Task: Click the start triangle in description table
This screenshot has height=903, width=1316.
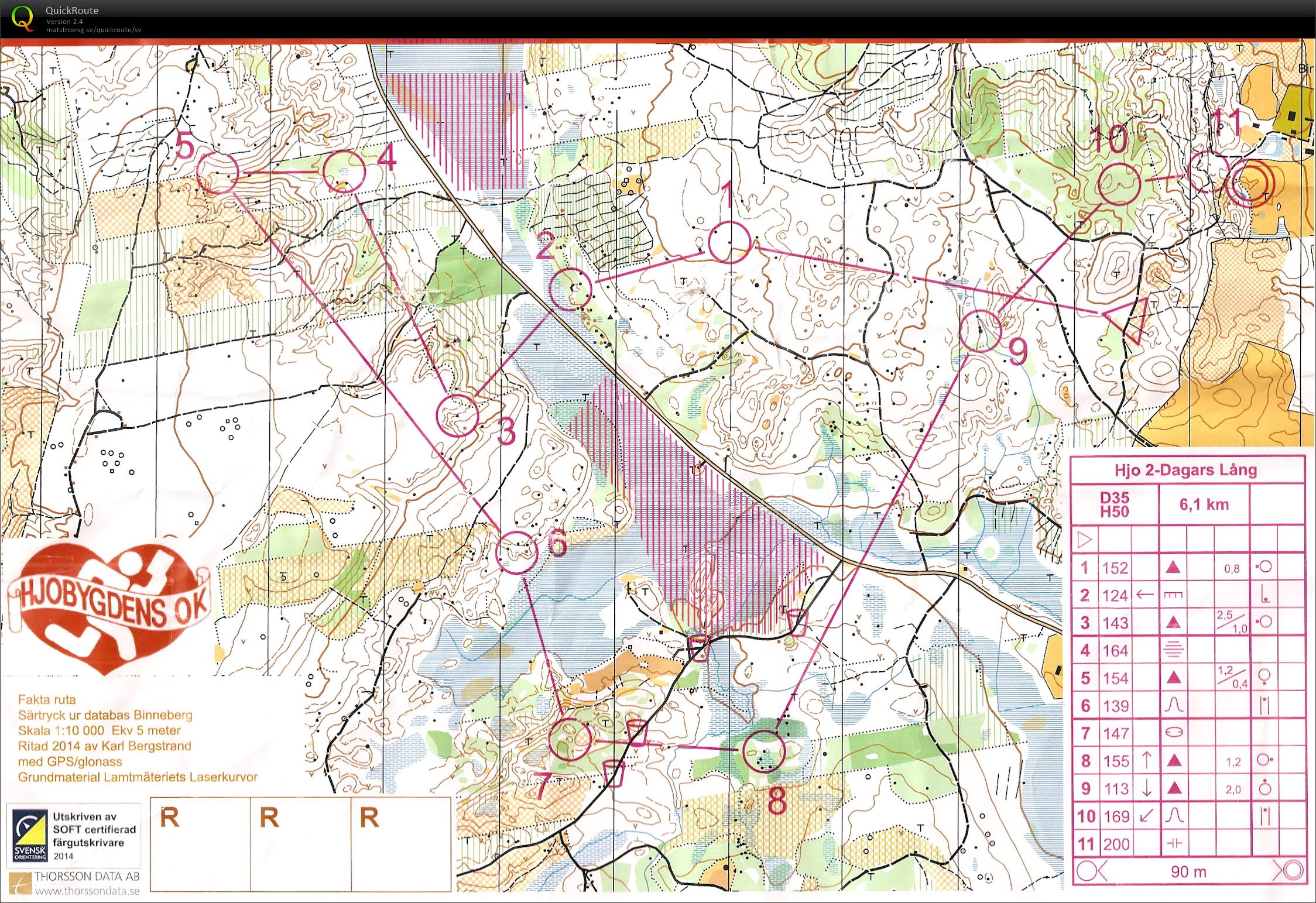Action: [1084, 539]
